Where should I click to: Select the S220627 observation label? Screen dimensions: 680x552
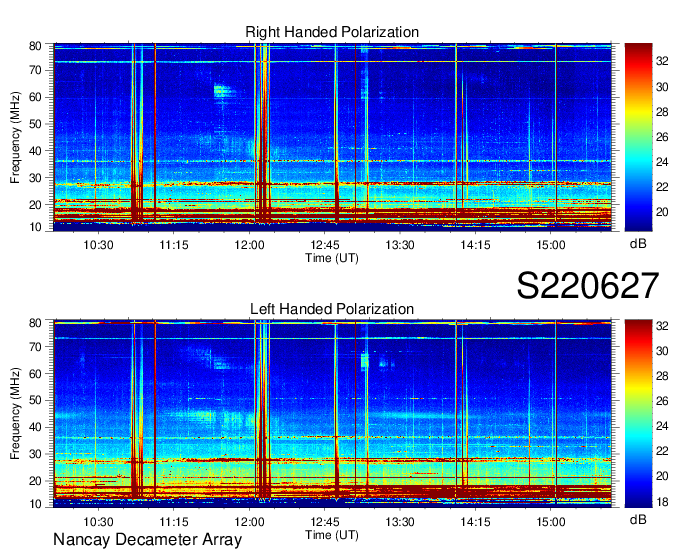[x=588, y=286]
